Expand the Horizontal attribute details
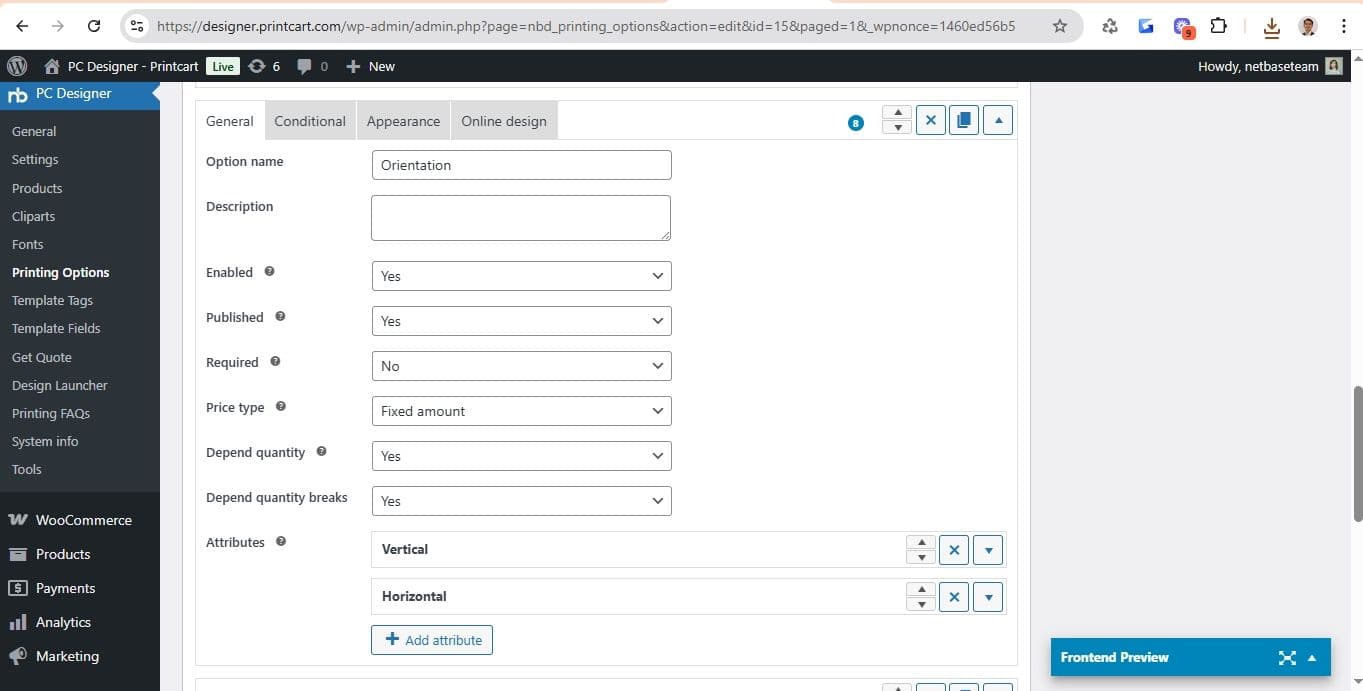Screen dimensions: 1363x691 click(988, 597)
